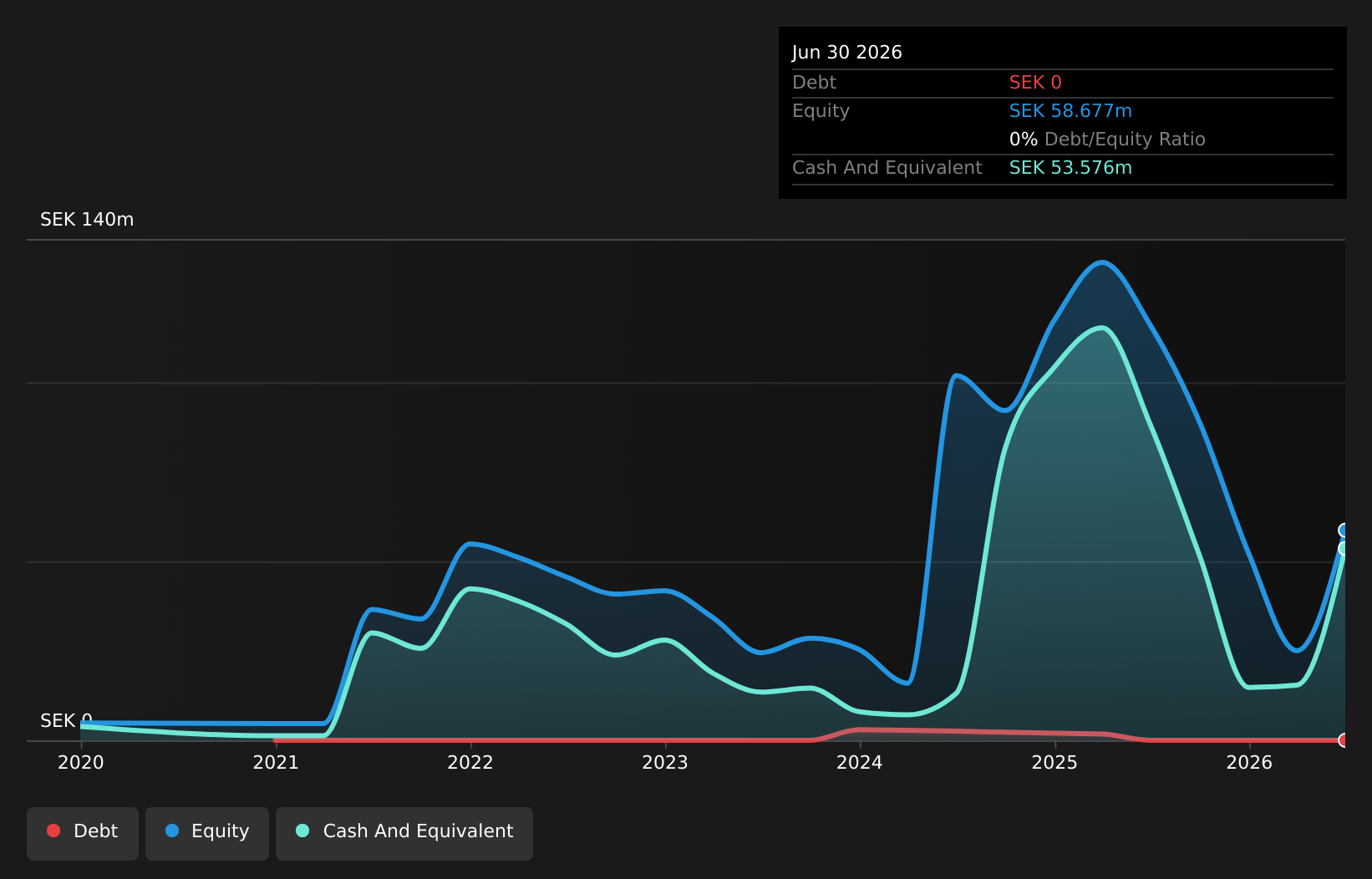This screenshot has height=879, width=1372.
Task: Toggle the Debt legend button
Action: click(x=83, y=833)
